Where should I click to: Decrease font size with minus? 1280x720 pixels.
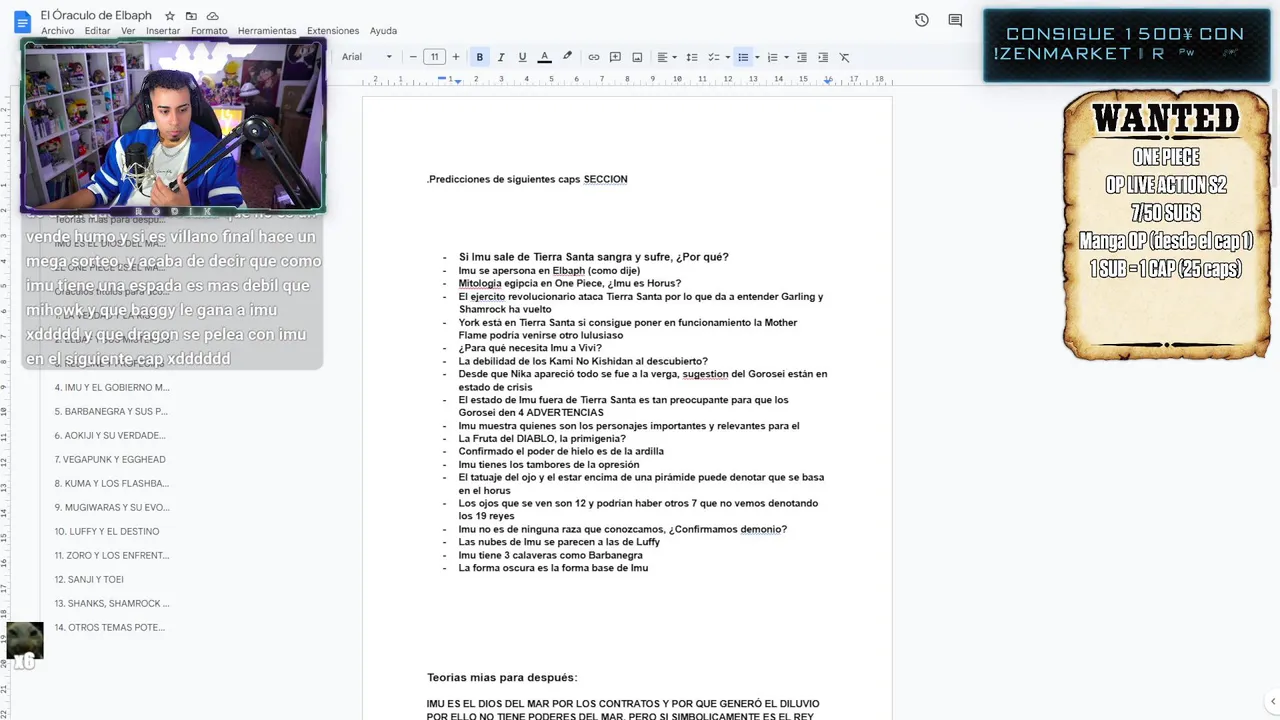[x=413, y=57]
